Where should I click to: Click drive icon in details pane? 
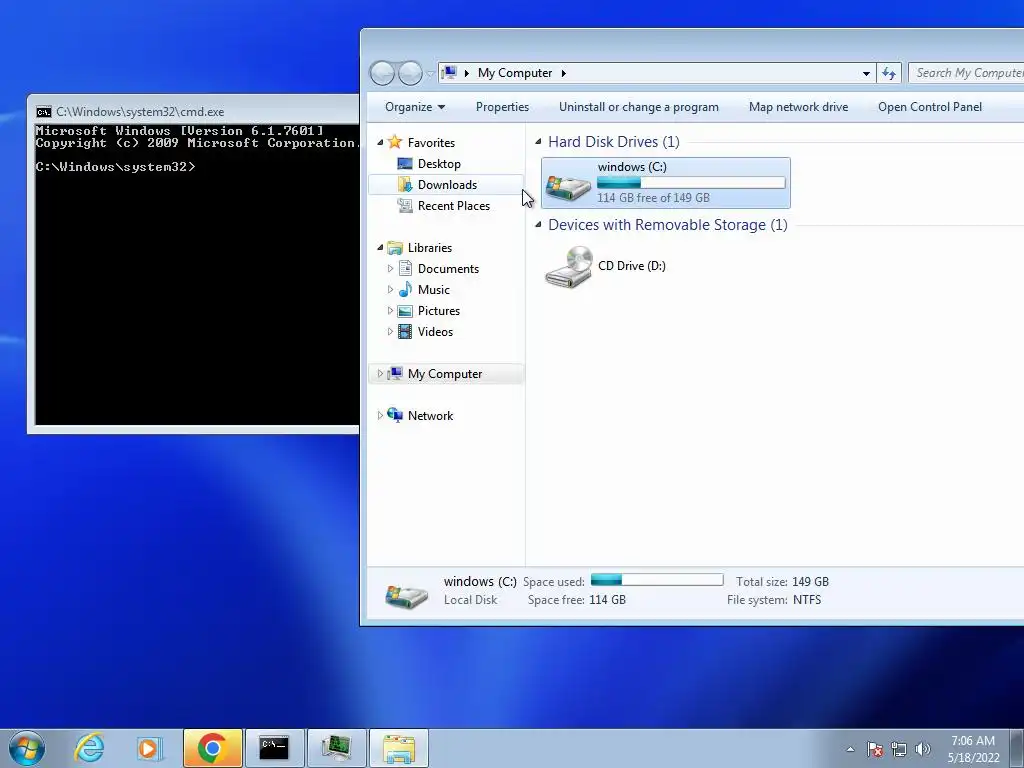[x=406, y=594]
